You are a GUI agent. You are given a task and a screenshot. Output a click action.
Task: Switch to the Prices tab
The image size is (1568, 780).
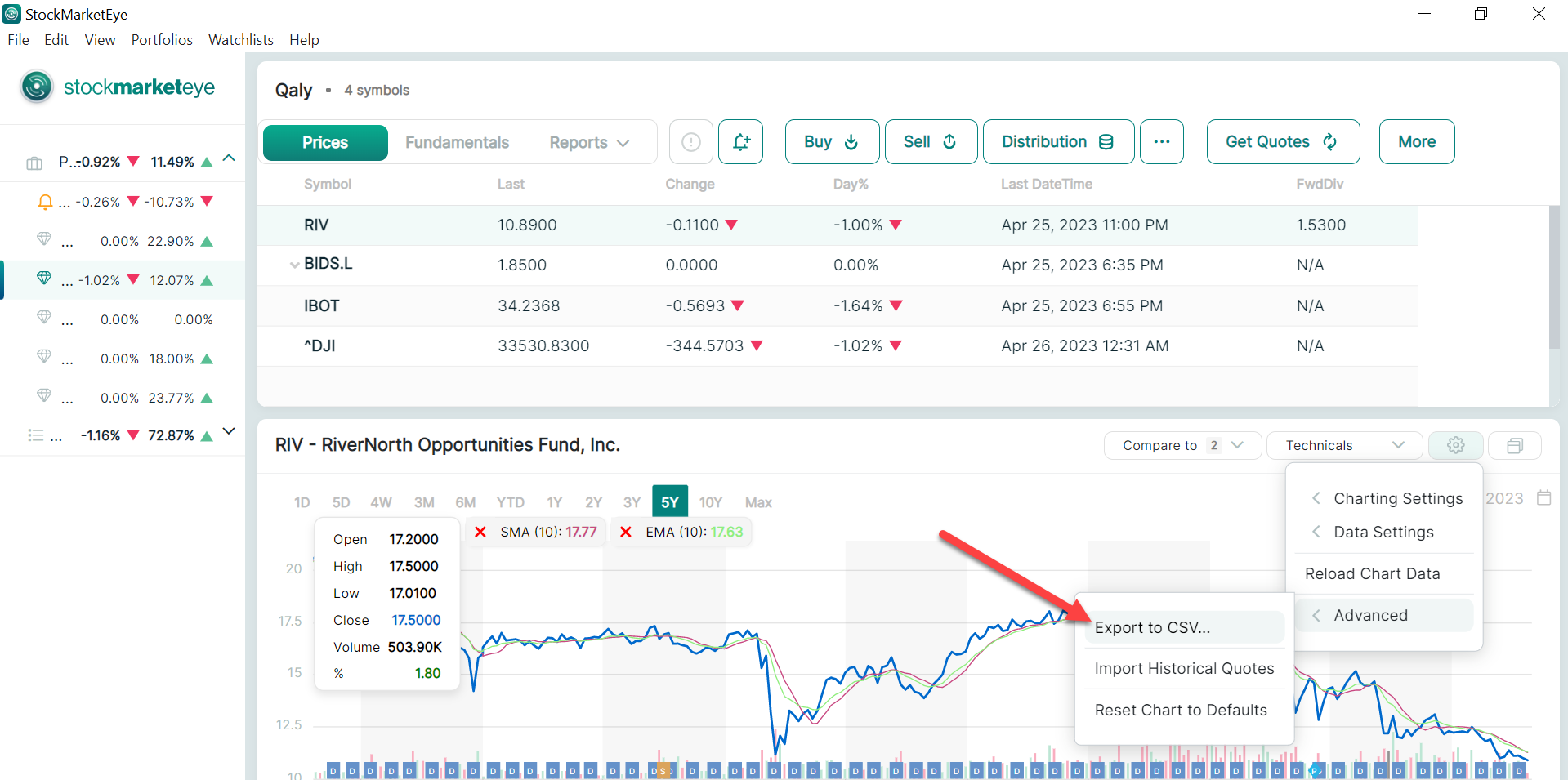click(x=325, y=143)
